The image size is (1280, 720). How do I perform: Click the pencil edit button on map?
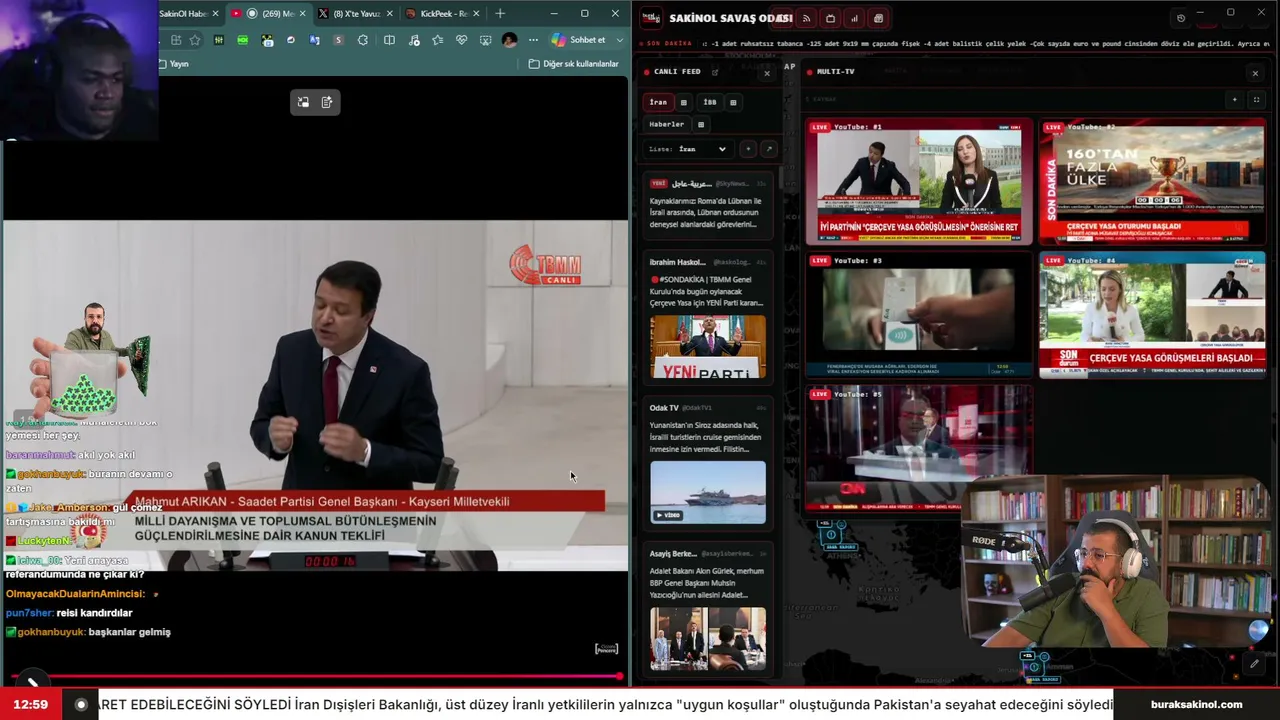pos(1254,663)
